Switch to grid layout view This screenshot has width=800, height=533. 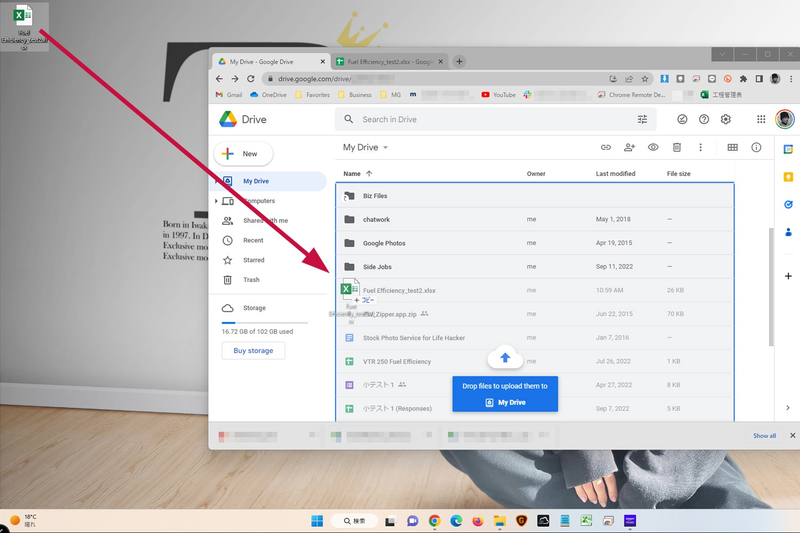pyautogui.click(x=733, y=147)
